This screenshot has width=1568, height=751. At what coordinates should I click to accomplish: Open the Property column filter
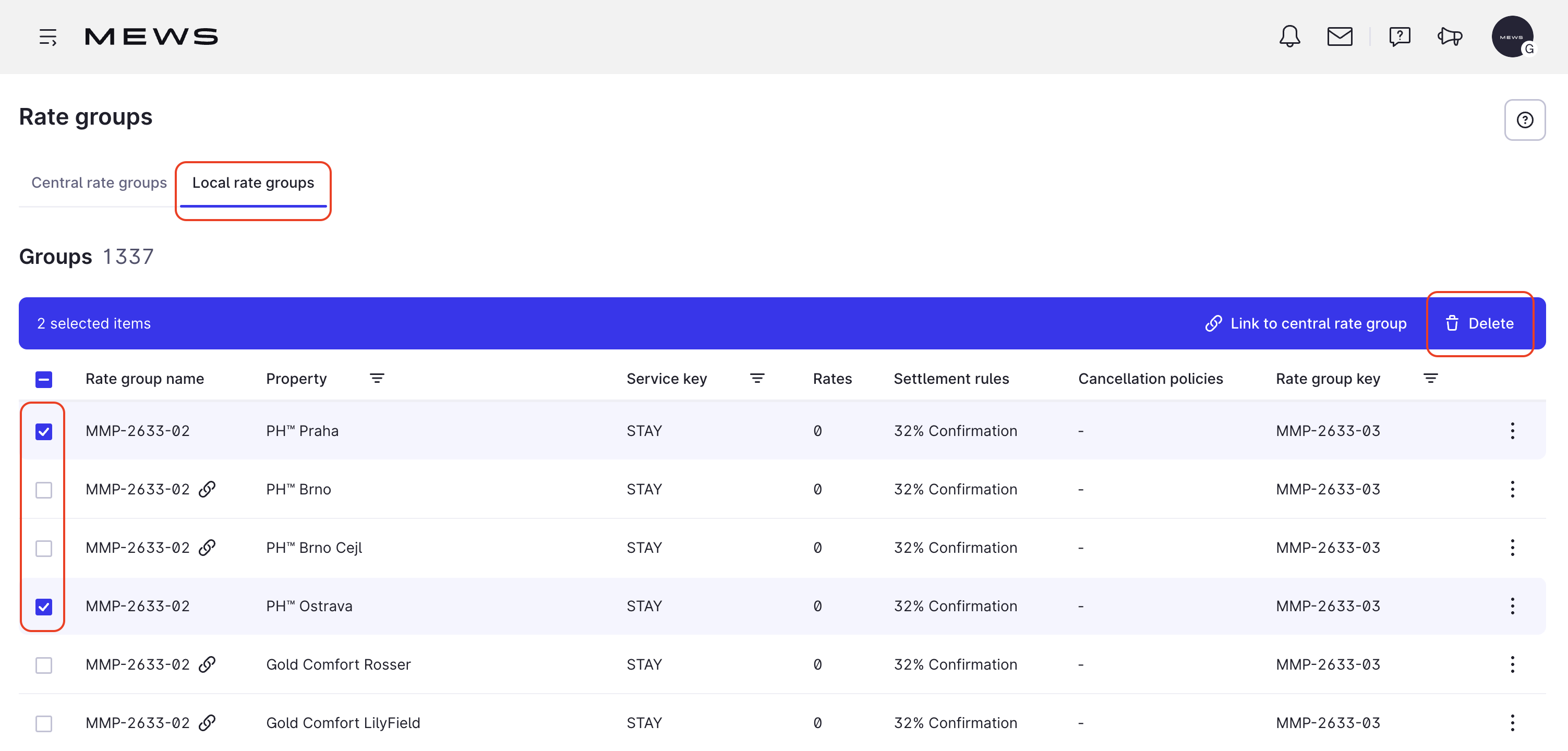click(377, 379)
